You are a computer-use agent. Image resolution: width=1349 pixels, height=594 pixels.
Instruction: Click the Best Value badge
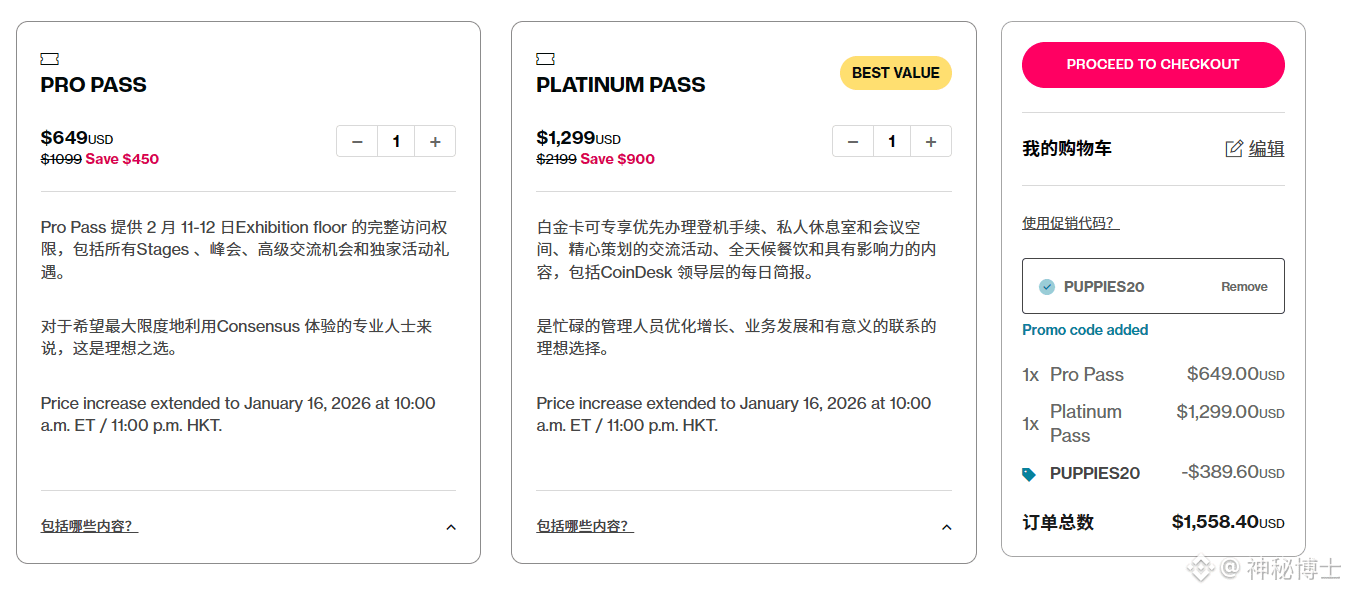click(895, 73)
